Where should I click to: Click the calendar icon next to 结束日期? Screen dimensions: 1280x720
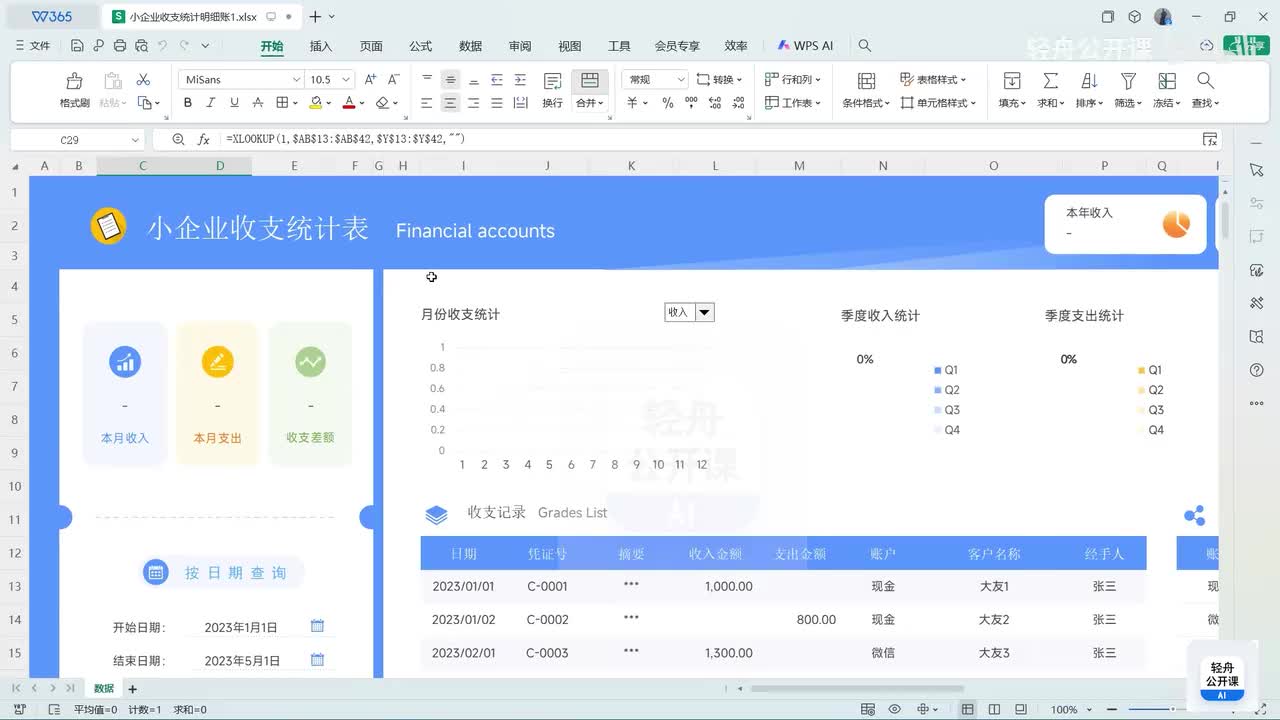point(317,660)
